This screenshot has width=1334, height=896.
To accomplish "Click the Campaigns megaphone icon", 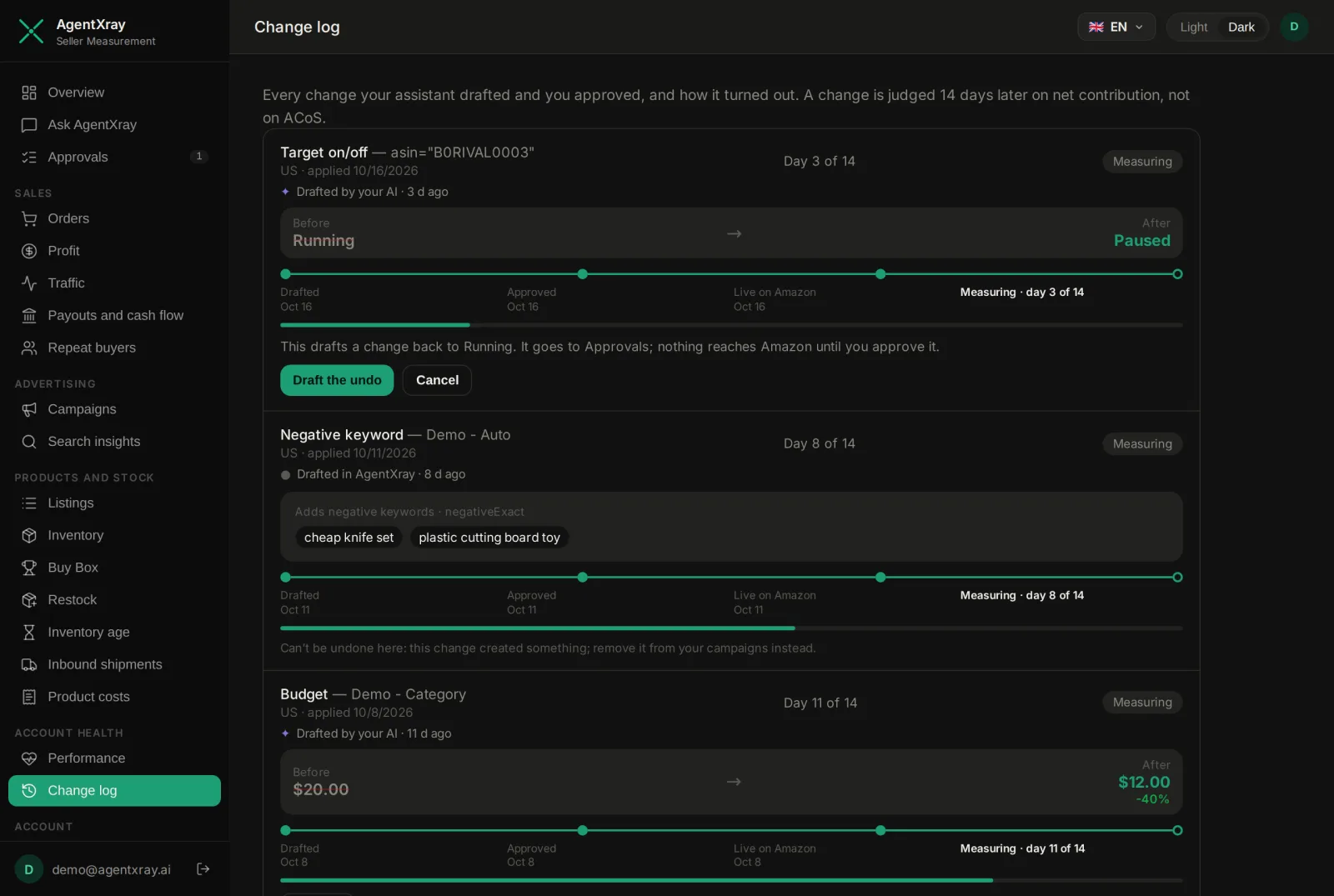I will 29,409.
